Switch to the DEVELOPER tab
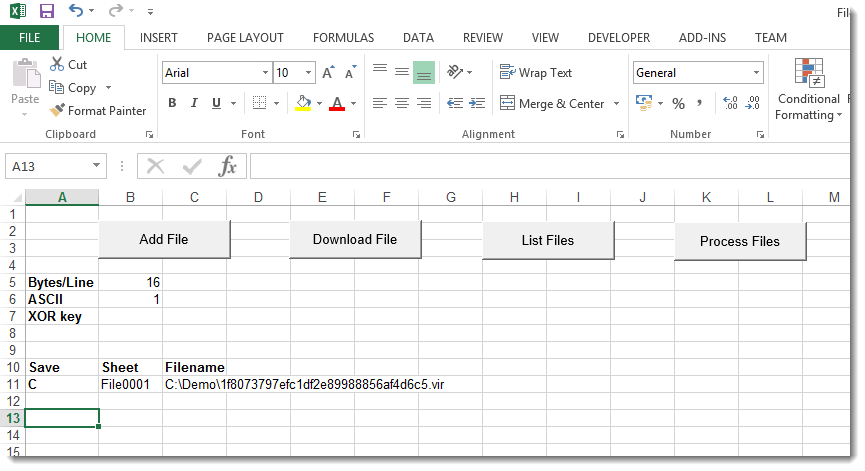 (618, 38)
